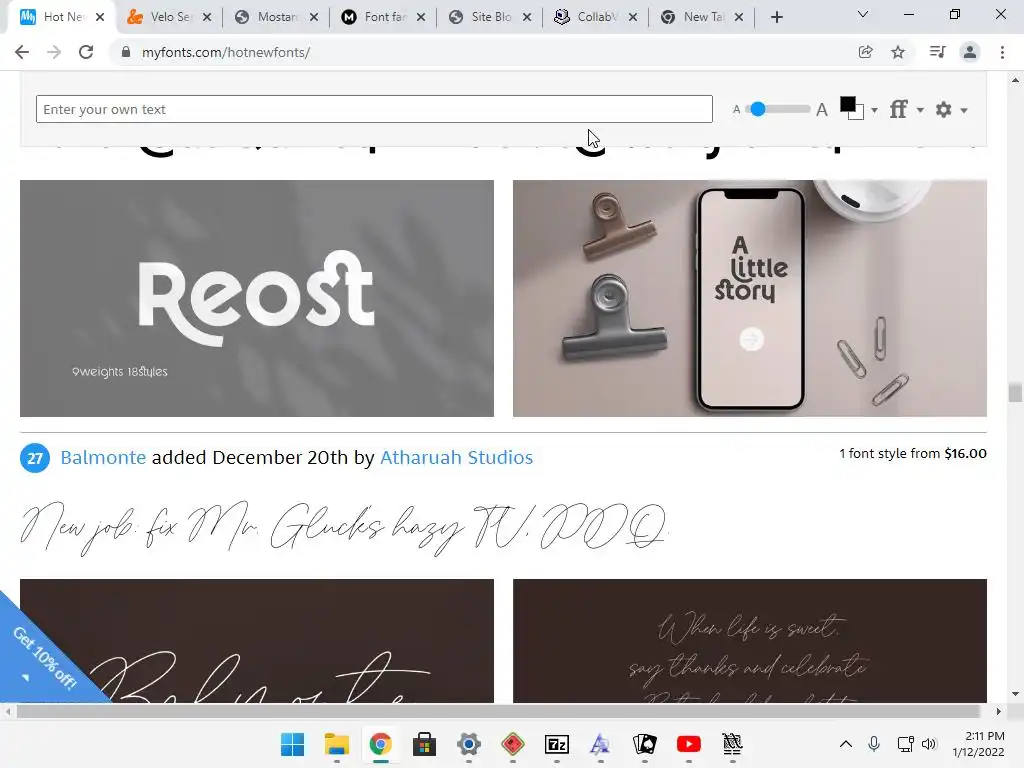Open the When life is sweet poster
Screen dimensions: 1024x768
click(x=750, y=641)
